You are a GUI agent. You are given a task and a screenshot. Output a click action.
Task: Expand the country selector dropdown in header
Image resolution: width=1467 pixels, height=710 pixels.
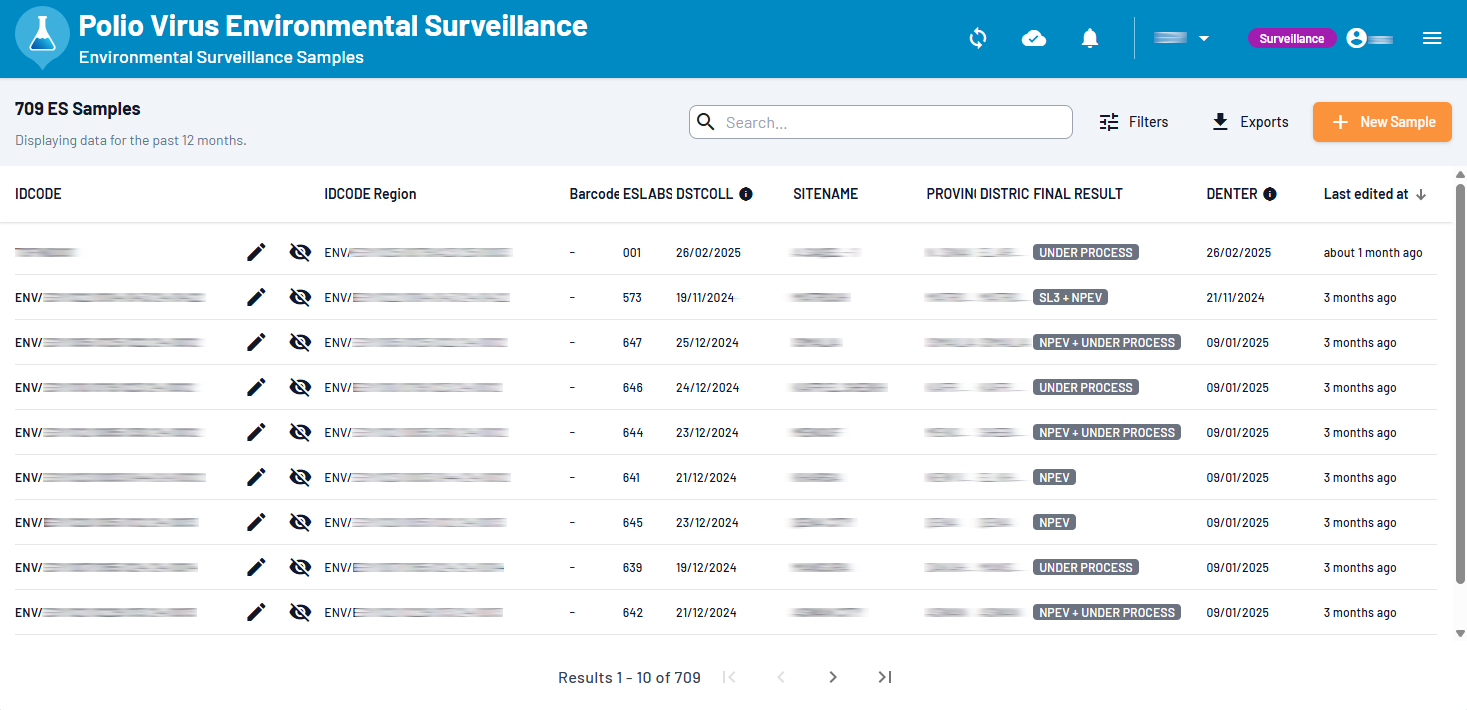click(1183, 38)
